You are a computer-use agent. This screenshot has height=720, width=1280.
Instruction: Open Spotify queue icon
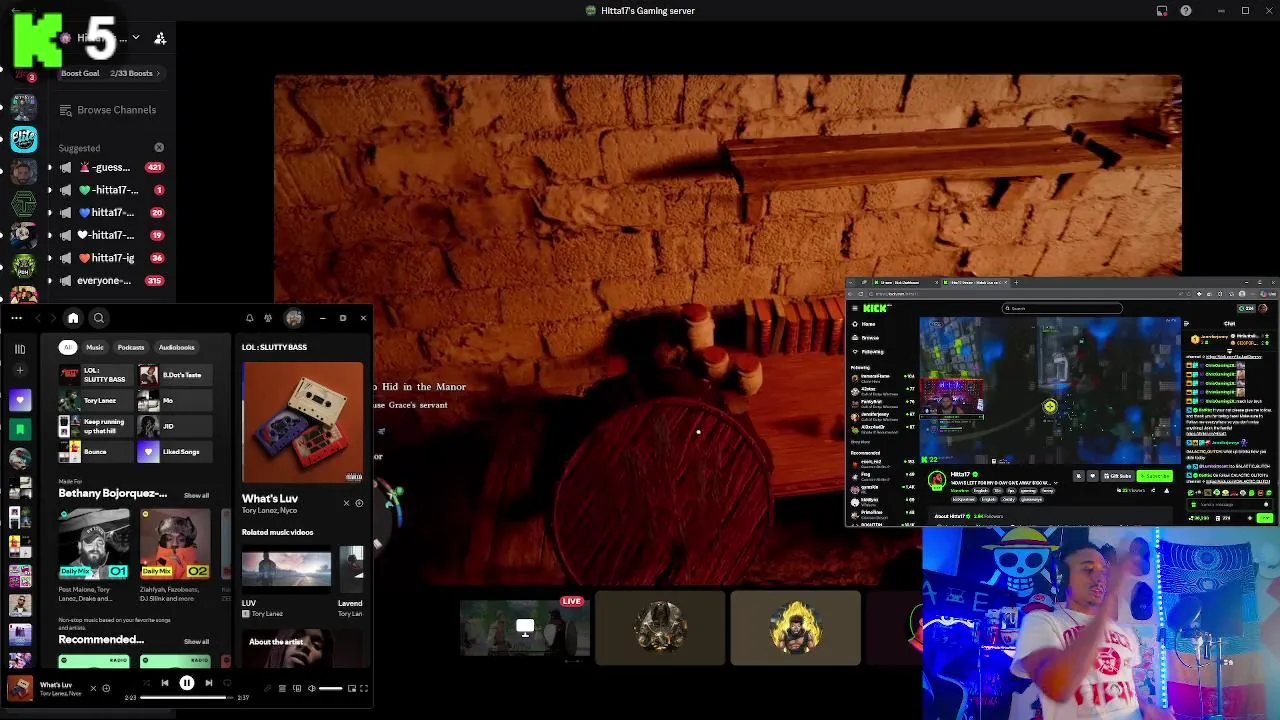click(282, 688)
